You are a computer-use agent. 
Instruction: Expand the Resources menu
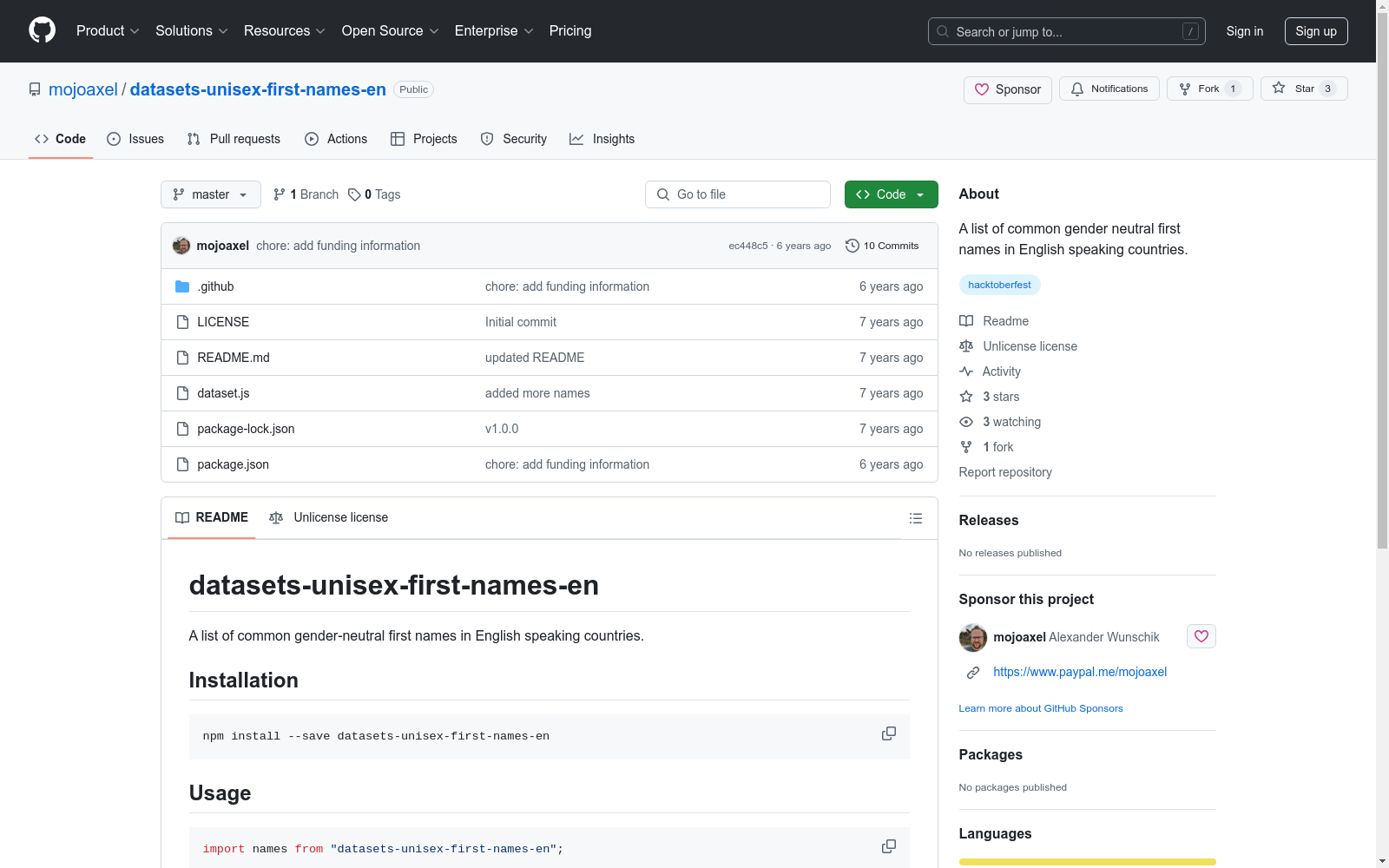285,31
